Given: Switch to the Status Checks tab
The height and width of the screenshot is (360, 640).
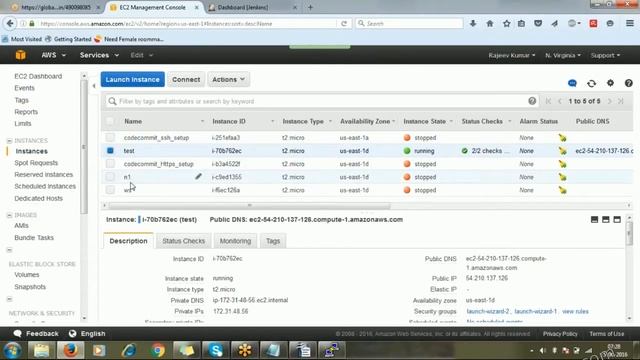Looking at the screenshot, I should (183, 241).
